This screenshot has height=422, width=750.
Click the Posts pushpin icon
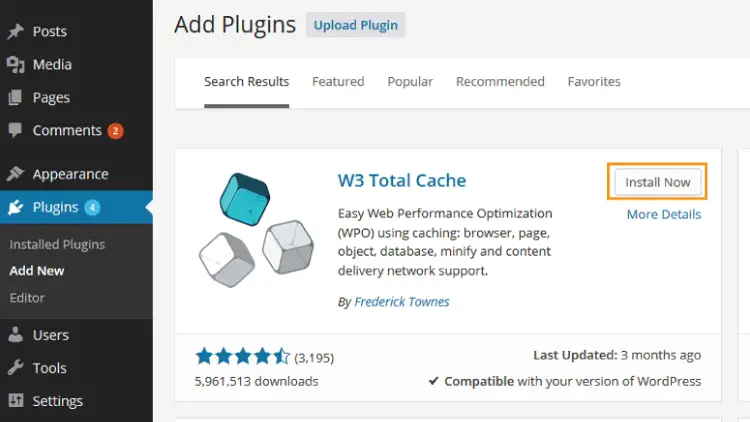point(15,31)
